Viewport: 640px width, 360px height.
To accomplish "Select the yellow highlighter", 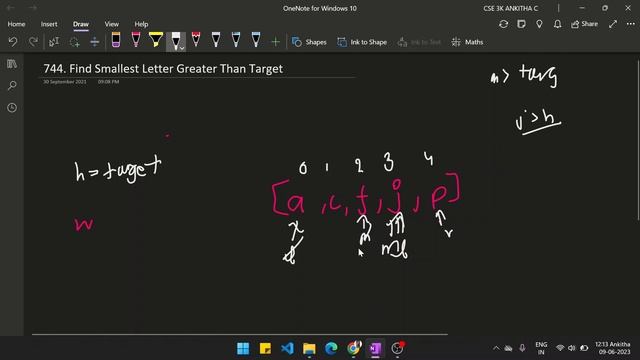I will pyautogui.click(x=156, y=40).
